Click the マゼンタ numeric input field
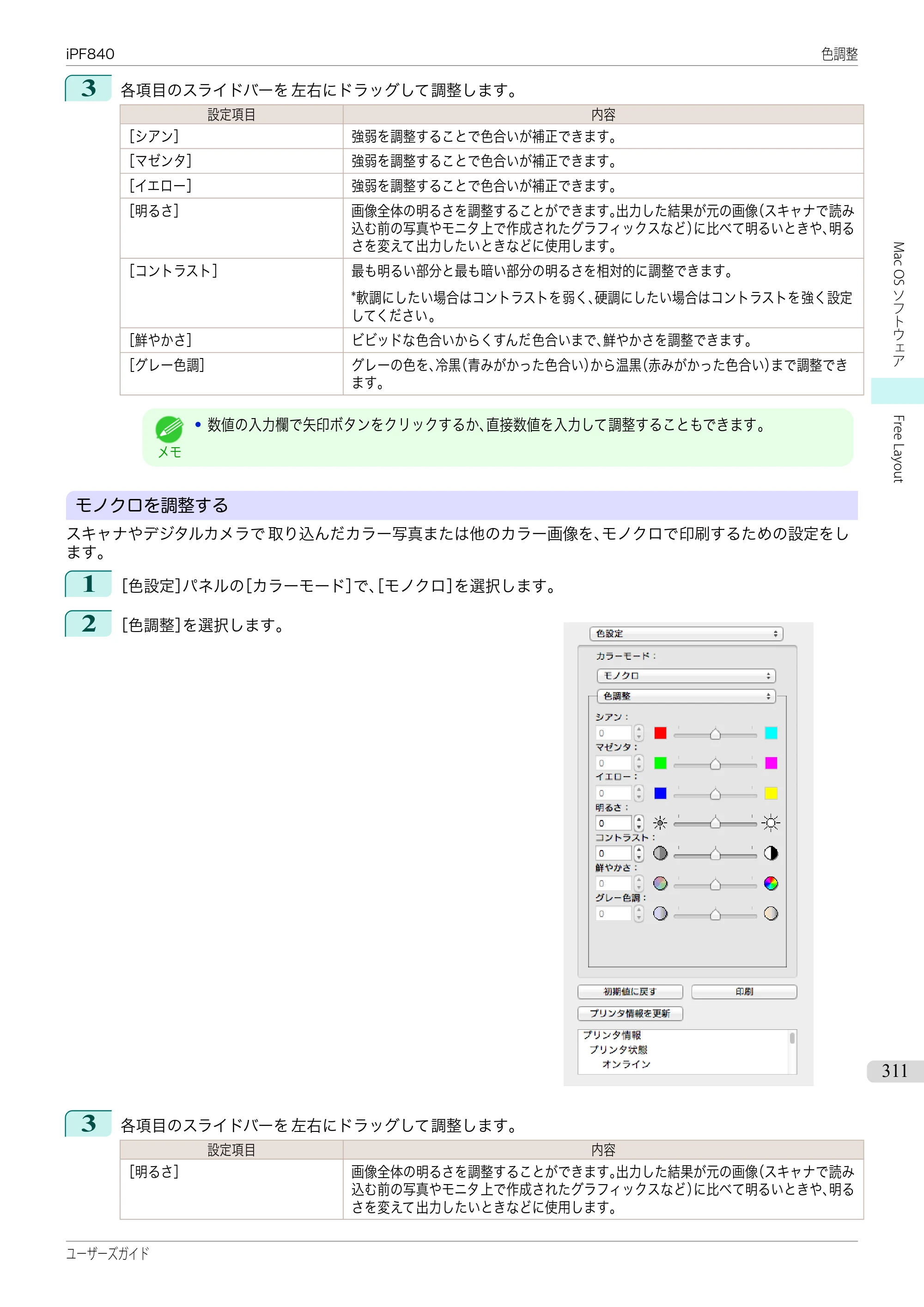The image size is (924, 1307). click(614, 763)
